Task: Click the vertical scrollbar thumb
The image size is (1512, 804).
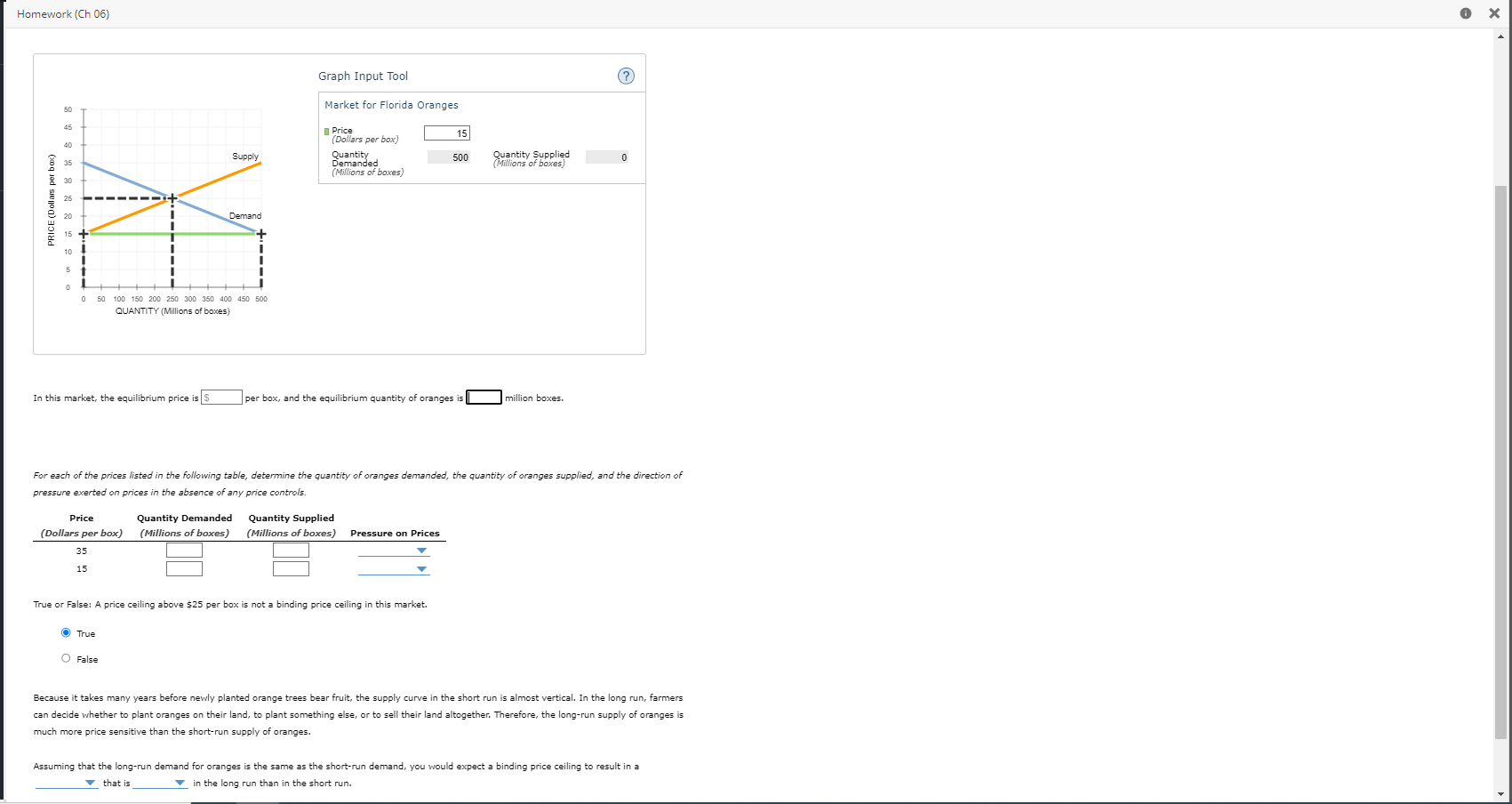Action: [x=1501, y=462]
